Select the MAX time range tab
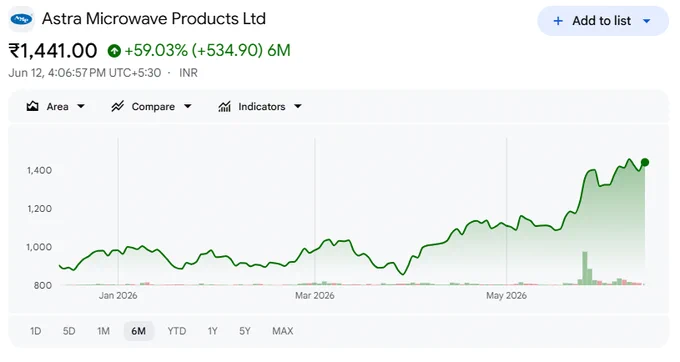This screenshot has height=362, width=680. (x=283, y=331)
